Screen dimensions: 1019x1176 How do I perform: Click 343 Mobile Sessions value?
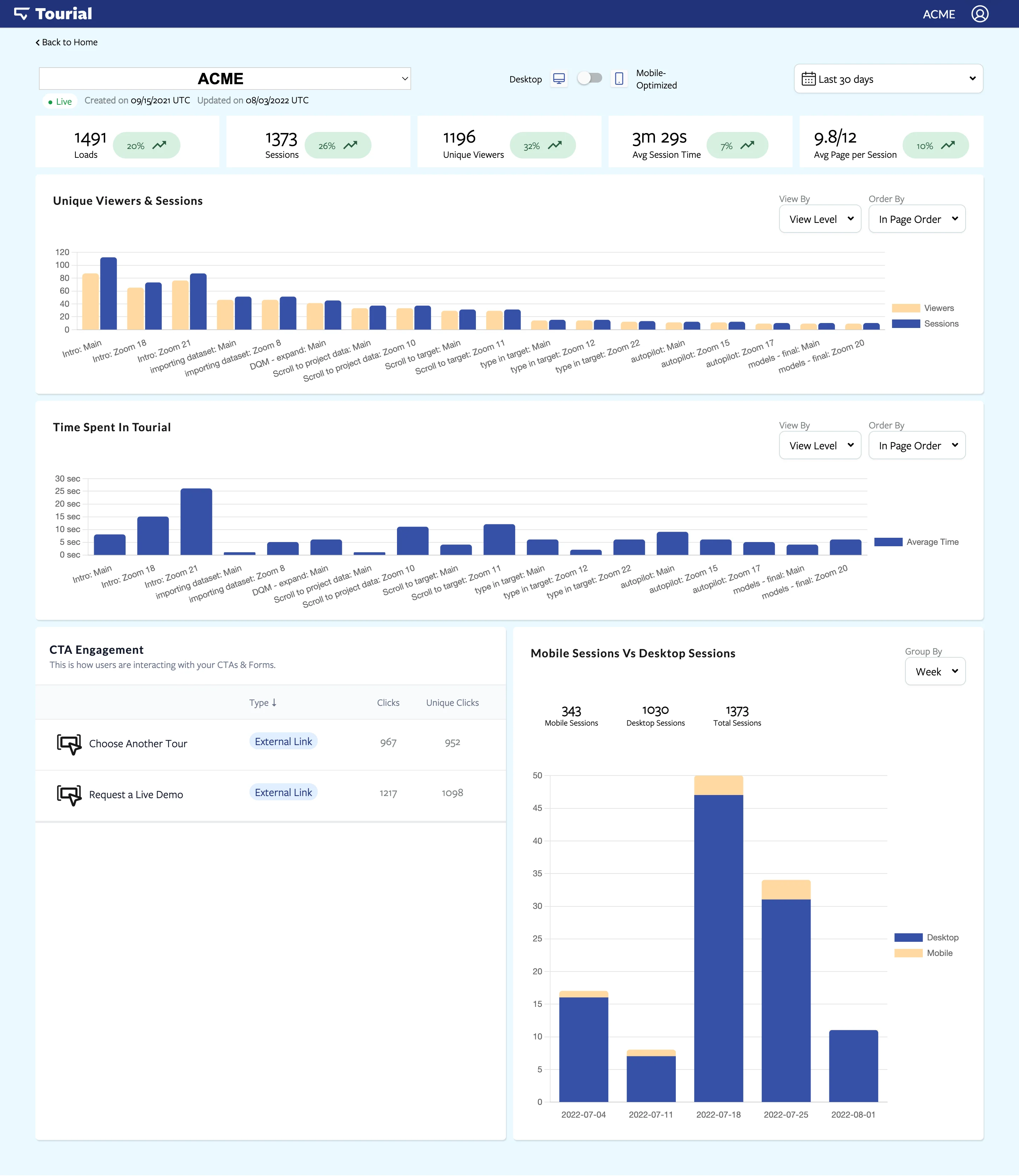571,711
